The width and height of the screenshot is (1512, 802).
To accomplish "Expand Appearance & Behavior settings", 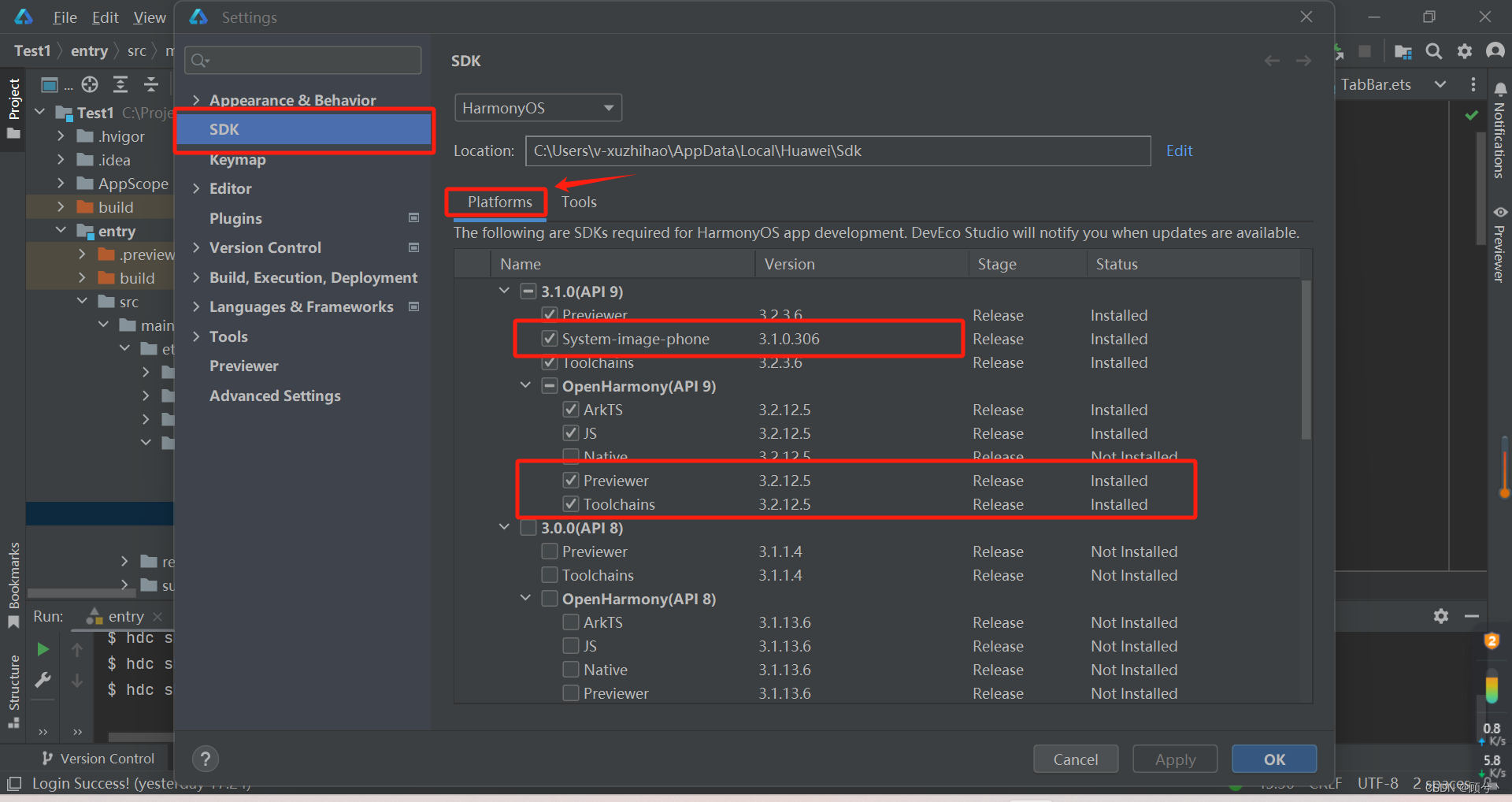I will click(196, 100).
